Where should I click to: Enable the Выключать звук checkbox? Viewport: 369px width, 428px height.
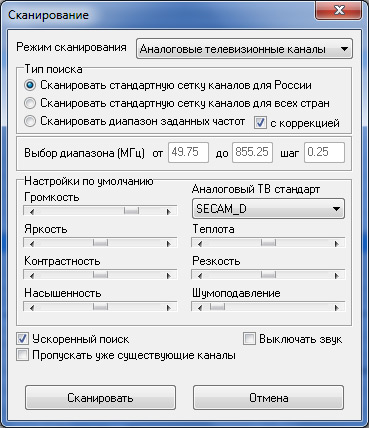249,339
